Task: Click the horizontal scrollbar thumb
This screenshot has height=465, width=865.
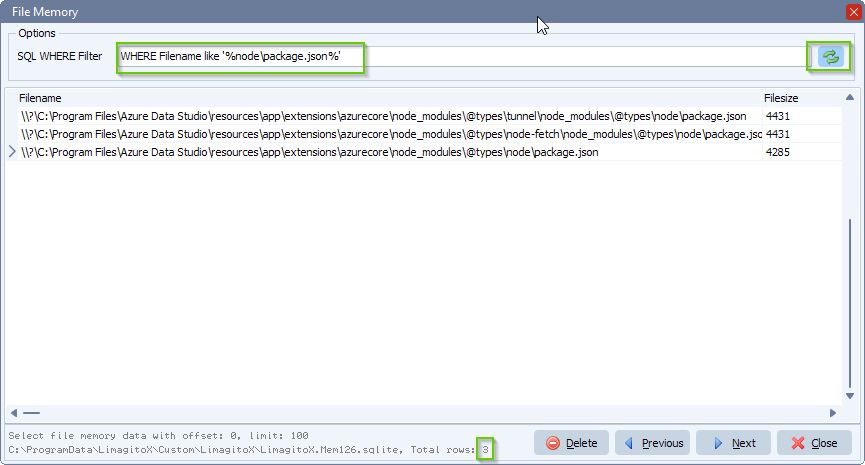Action: point(31,413)
